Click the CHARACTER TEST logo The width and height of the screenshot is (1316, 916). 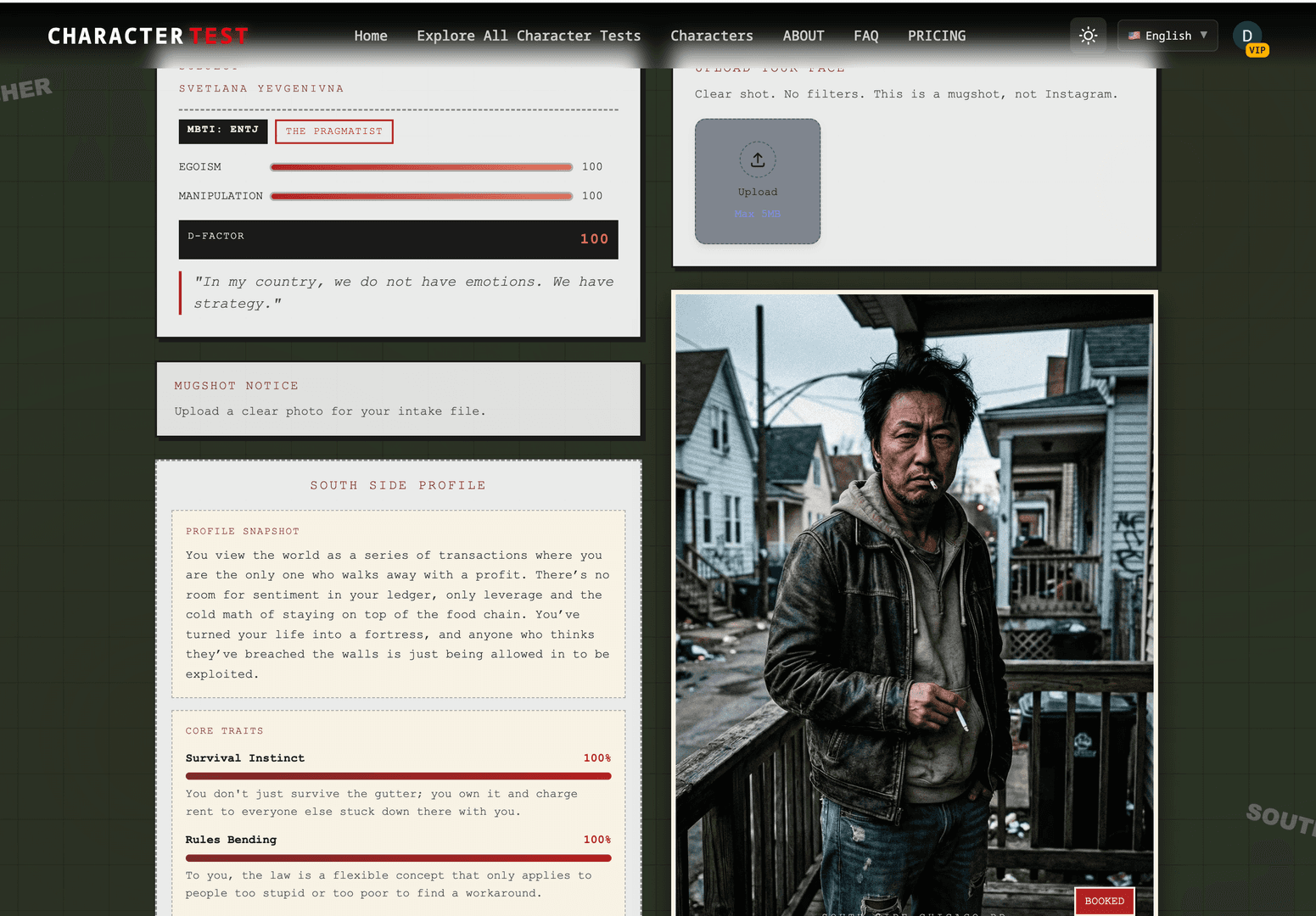147,36
